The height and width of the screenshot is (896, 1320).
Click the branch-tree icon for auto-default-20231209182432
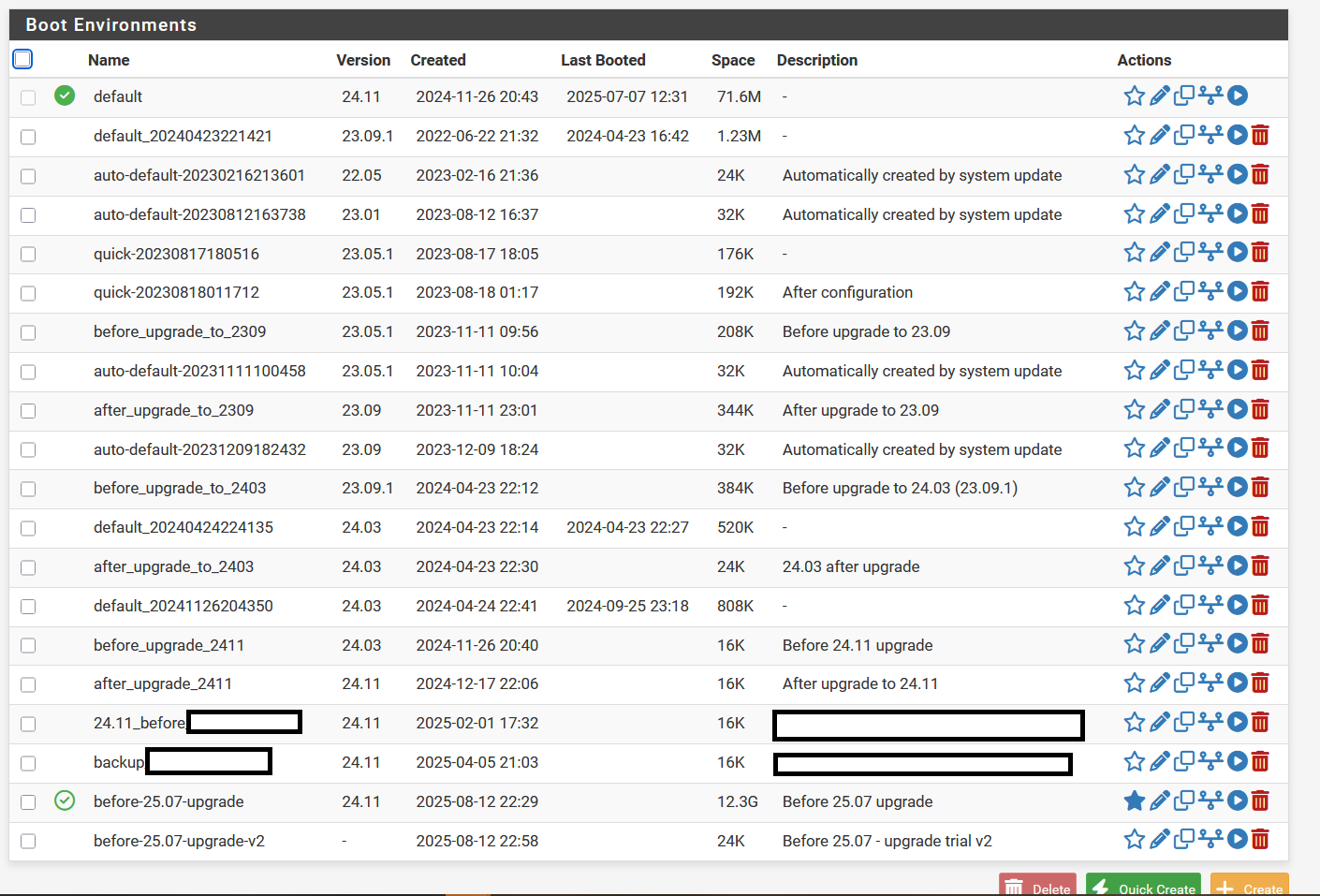pyautogui.click(x=1210, y=448)
